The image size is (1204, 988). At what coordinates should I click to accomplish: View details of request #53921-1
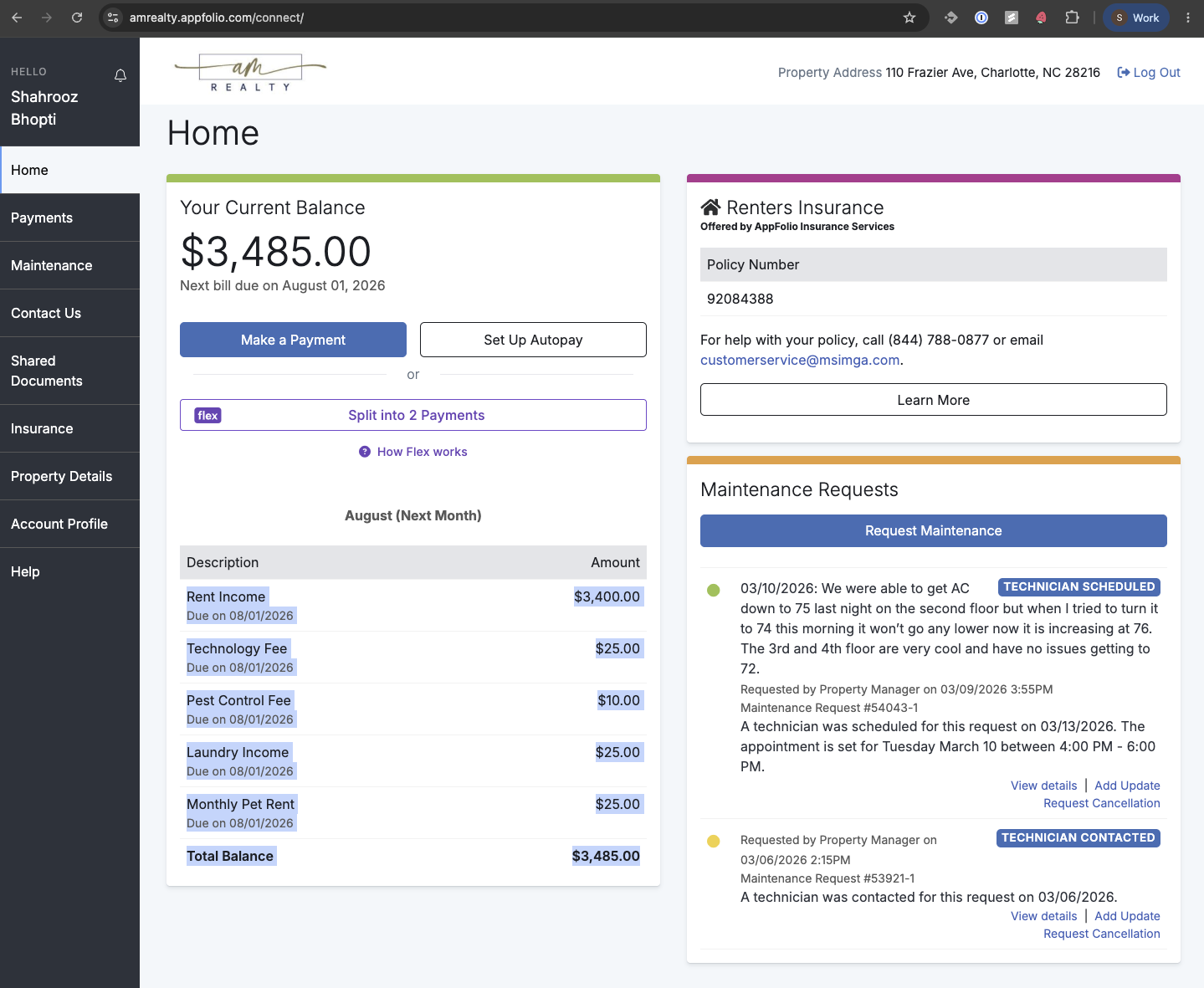1044,916
